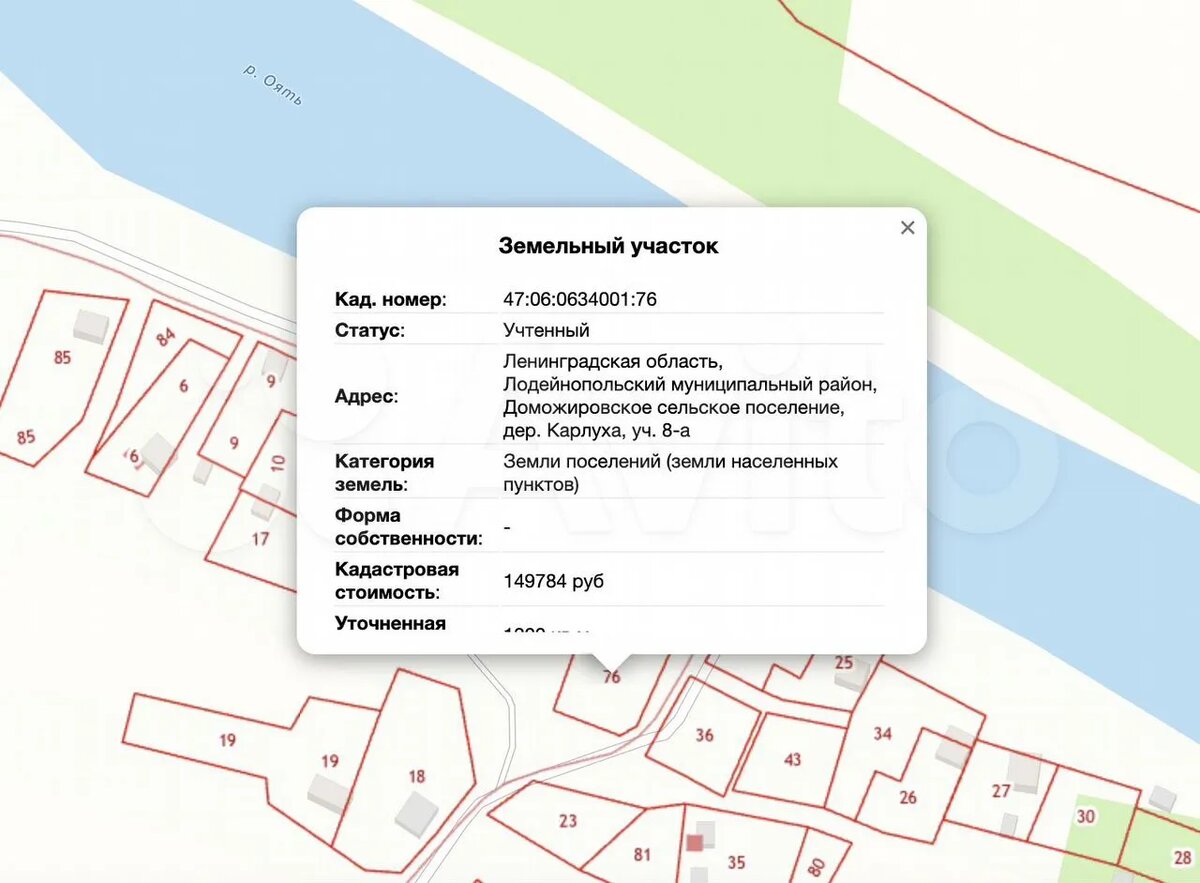This screenshot has height=883, width=1200.
Task: Click the river label р. Оять
Action: click(272, 84)
